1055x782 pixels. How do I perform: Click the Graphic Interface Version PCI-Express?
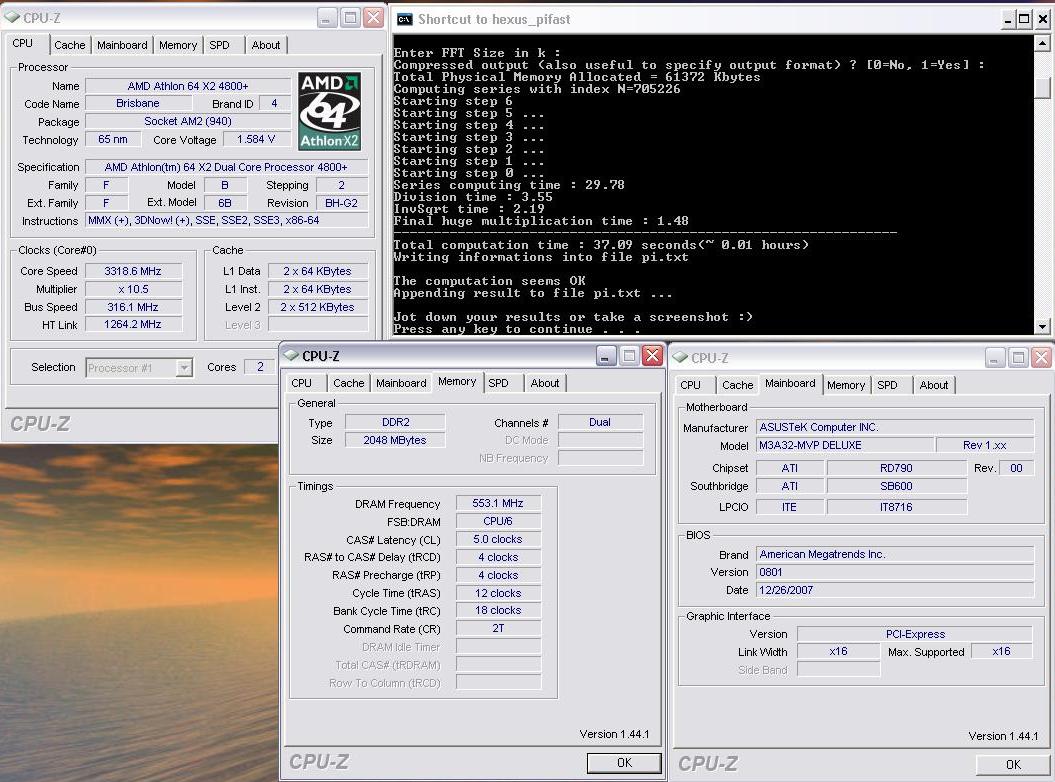(x=915, y=634)
